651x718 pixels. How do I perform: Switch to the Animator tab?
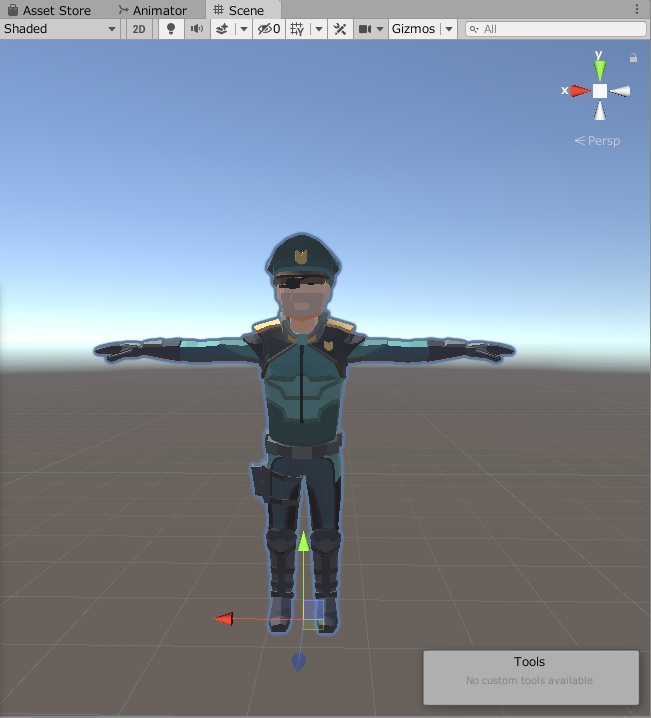point(153,10)
